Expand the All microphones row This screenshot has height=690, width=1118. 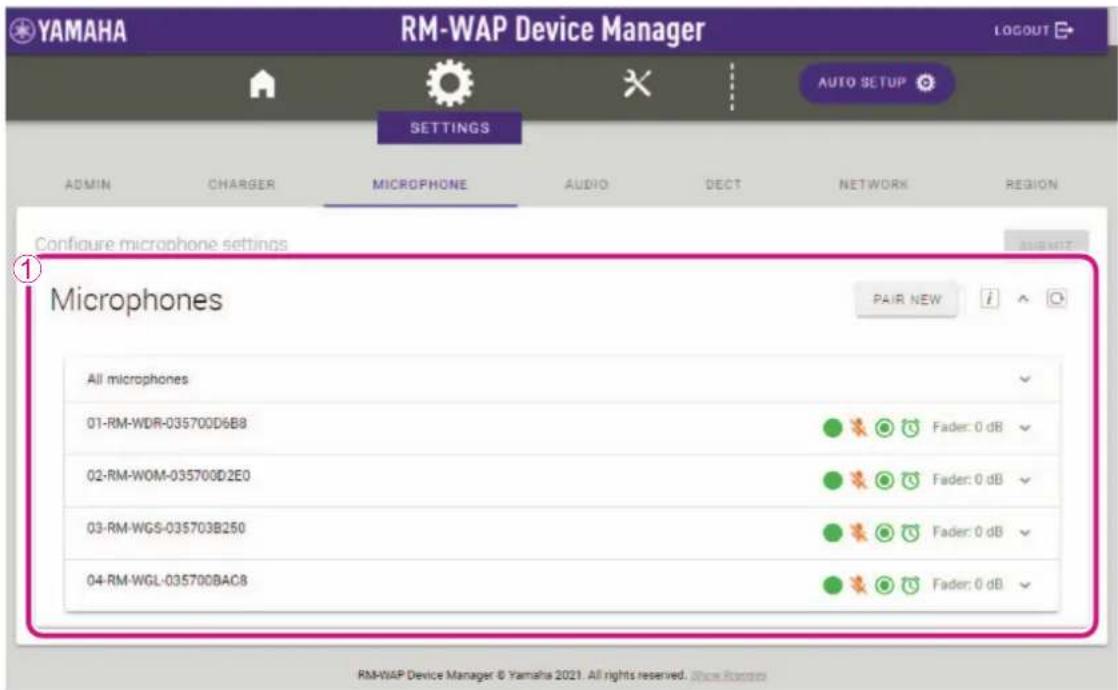point(1025,379)
